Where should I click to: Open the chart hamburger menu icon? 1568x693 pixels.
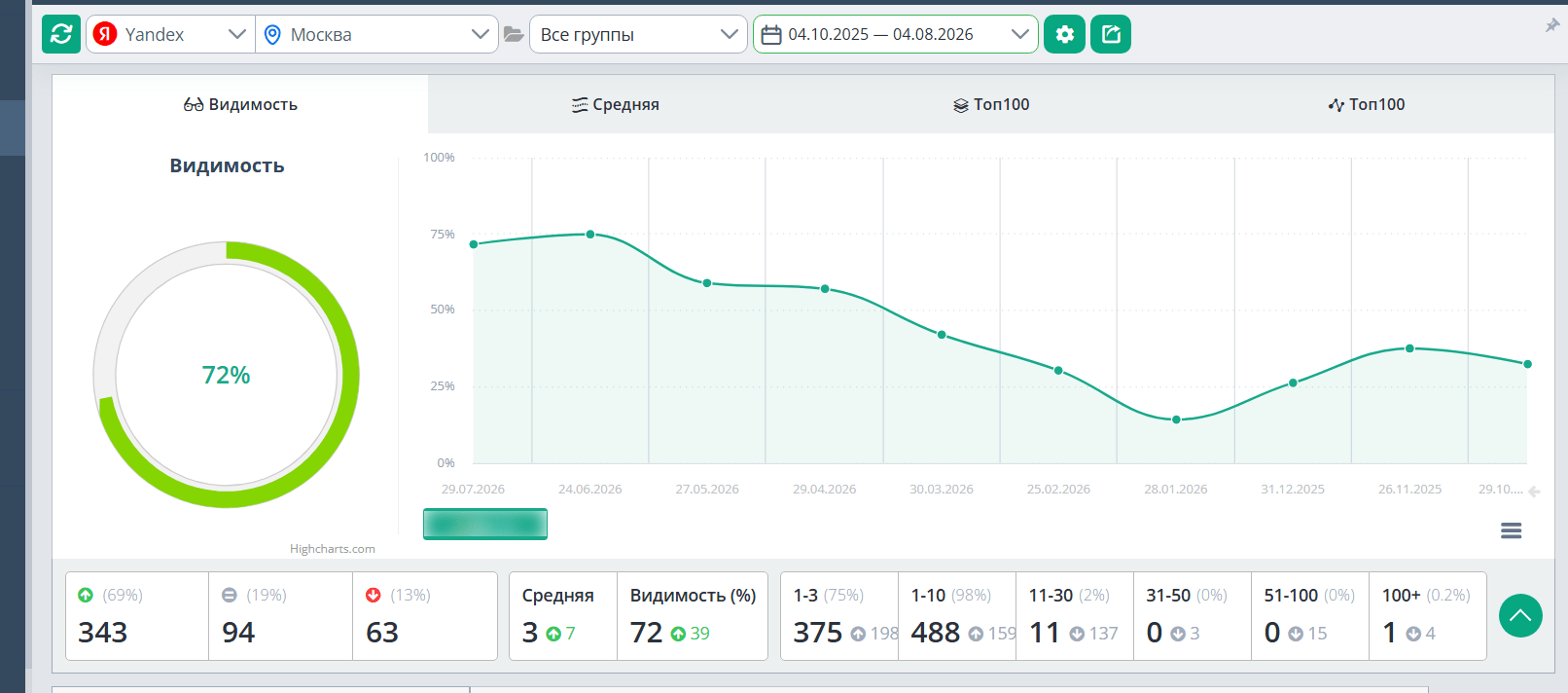[1511, 530]
